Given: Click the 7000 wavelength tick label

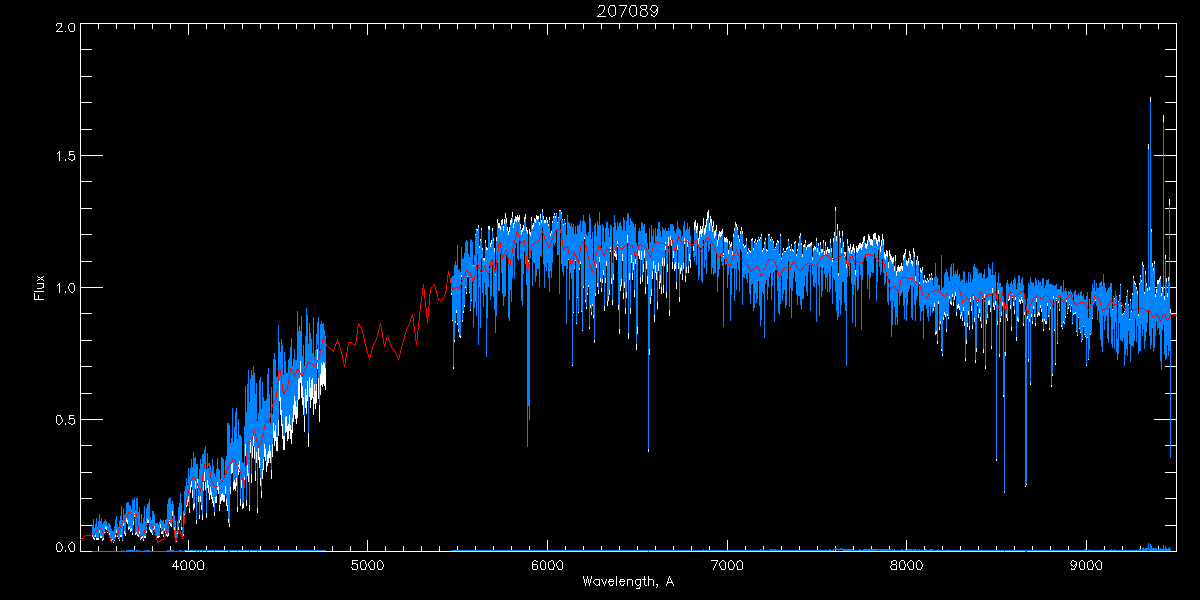Looking at the screenshot, I should (727, 564).
